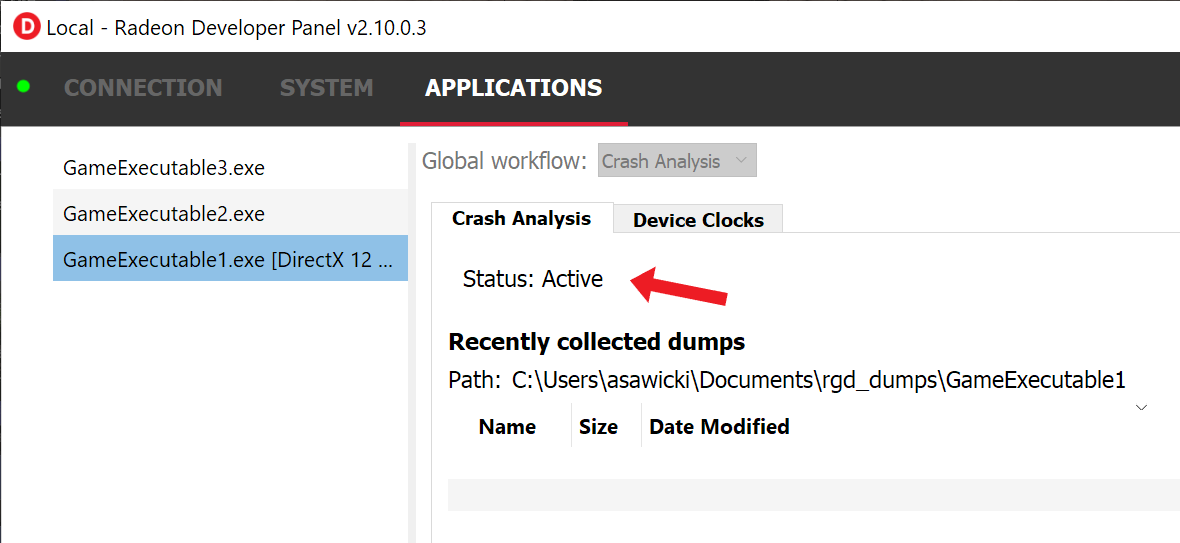Select GameExecutable3.exe in the list
The image size is (1180, 543).
[x=230, y=167]
